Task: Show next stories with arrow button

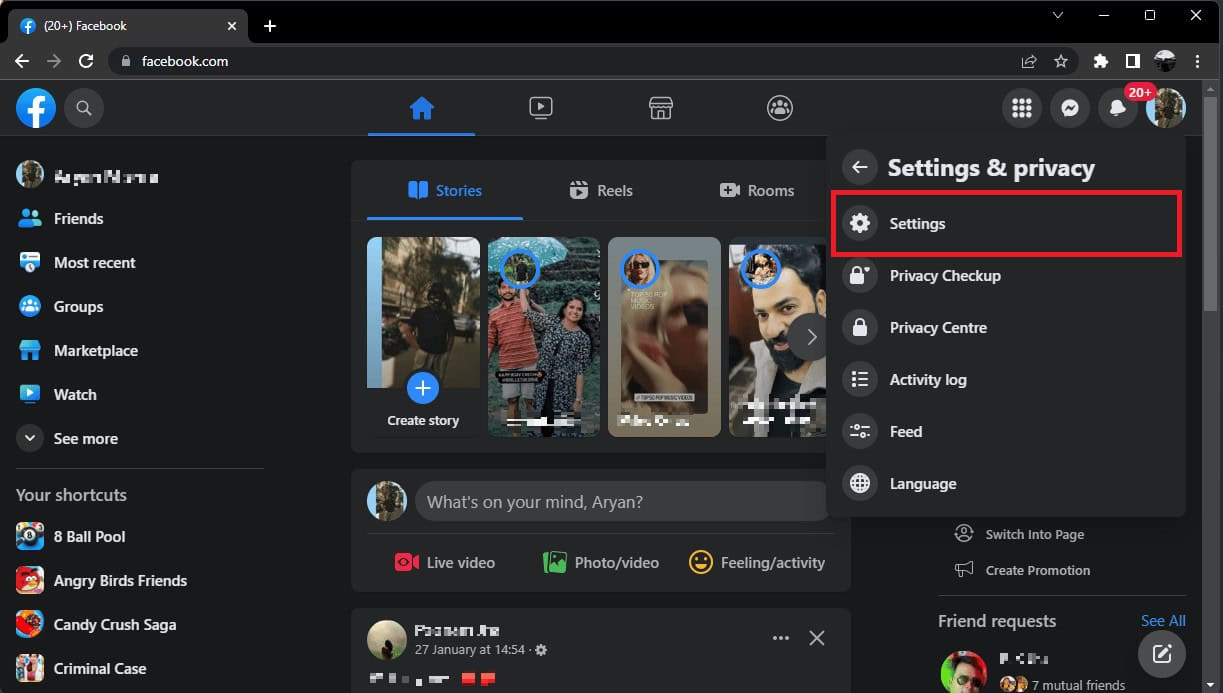Action: pos(811,337)
